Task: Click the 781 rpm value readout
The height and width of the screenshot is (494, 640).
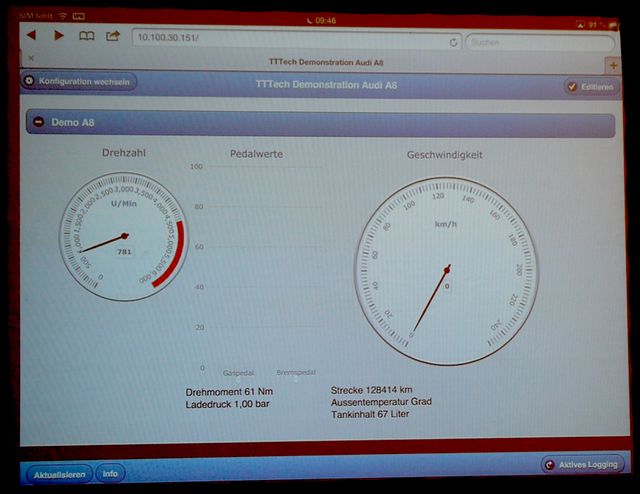Action: click(x=124, y=252)
